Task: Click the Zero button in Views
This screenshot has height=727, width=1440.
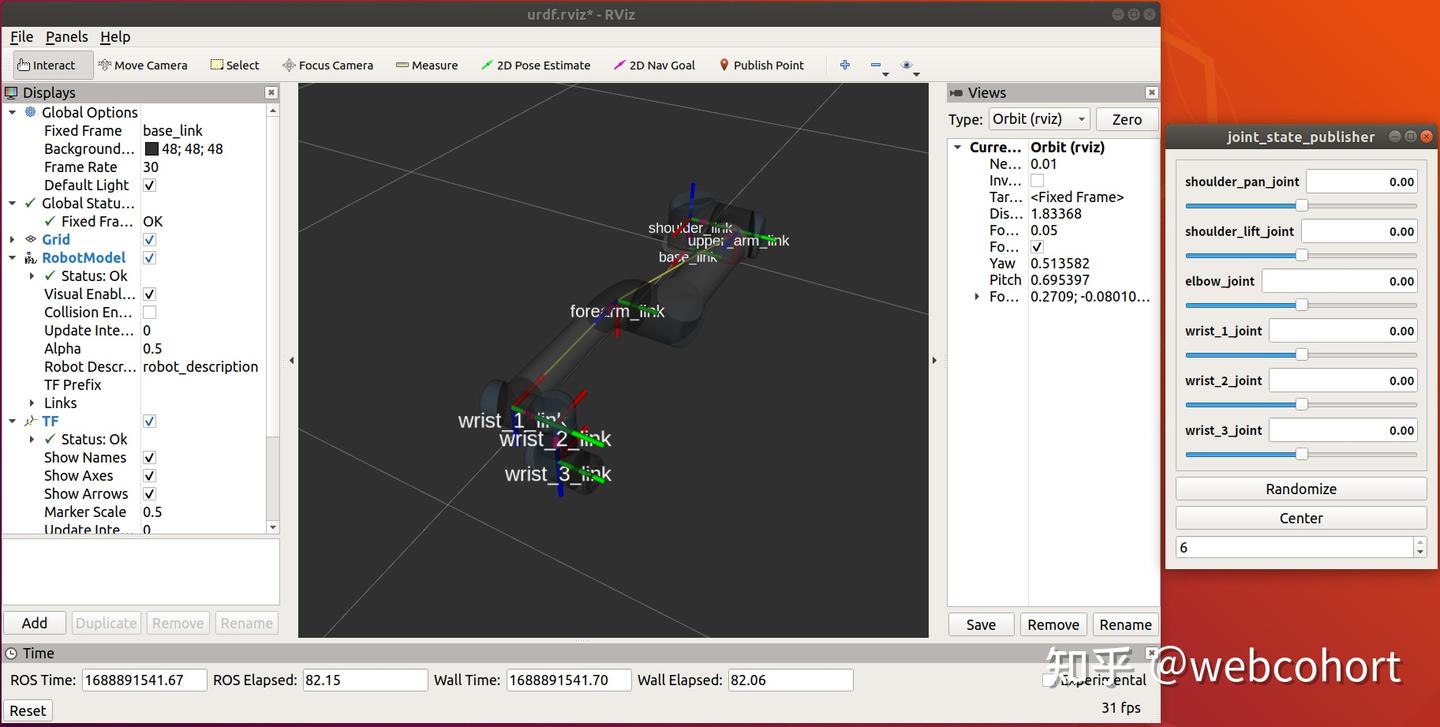Action: (x=1127, y=119)
